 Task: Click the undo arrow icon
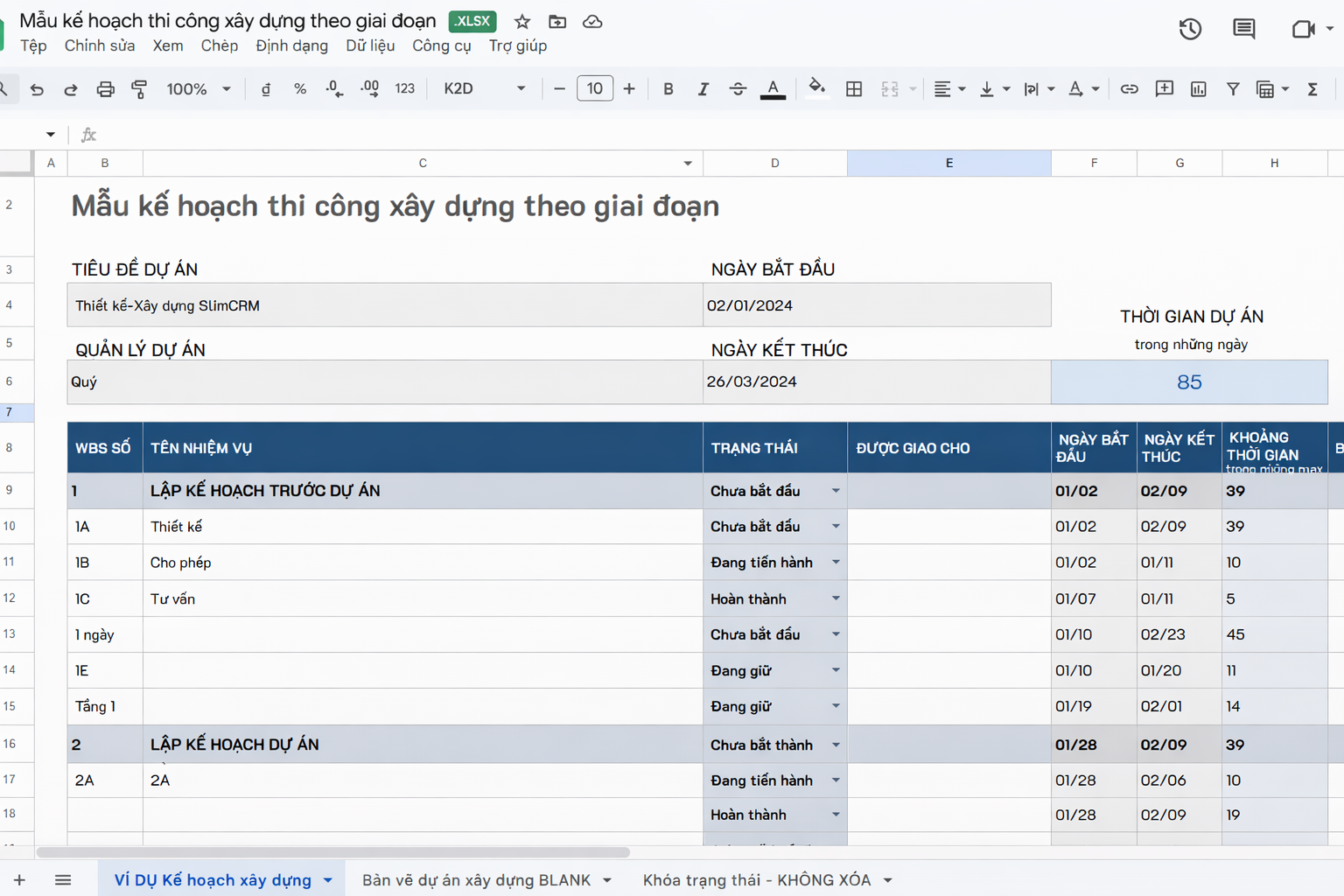pyautogui.click(x=37, y=89)
